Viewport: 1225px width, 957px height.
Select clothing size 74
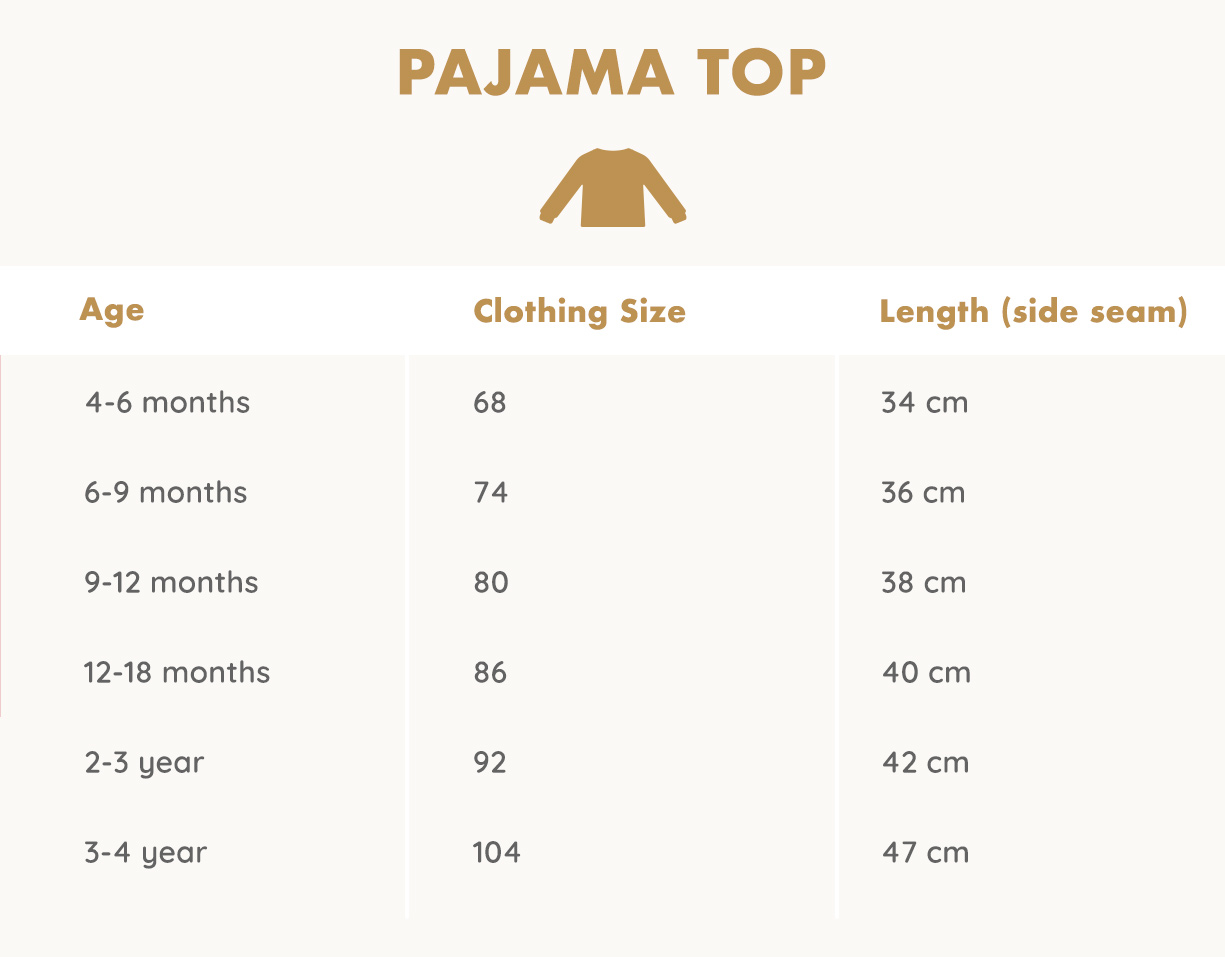(490, 493)
